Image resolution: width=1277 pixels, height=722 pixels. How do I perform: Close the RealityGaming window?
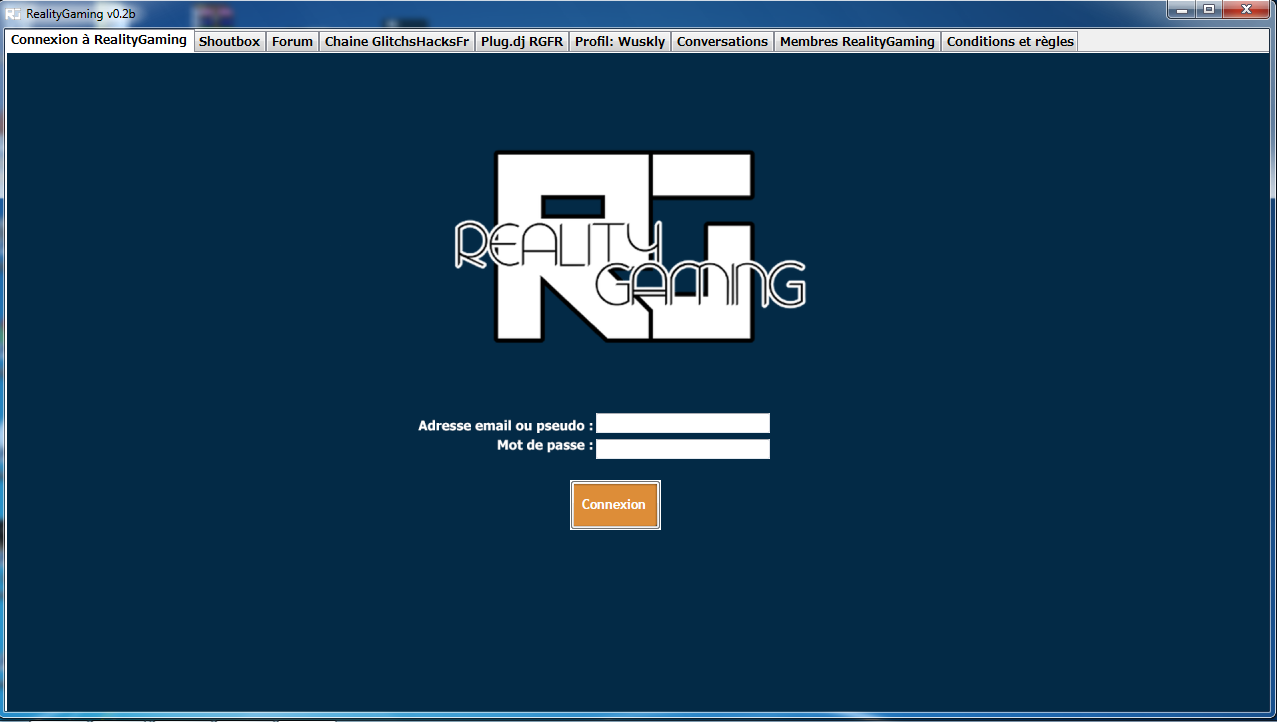click(x=1247, y=9)
